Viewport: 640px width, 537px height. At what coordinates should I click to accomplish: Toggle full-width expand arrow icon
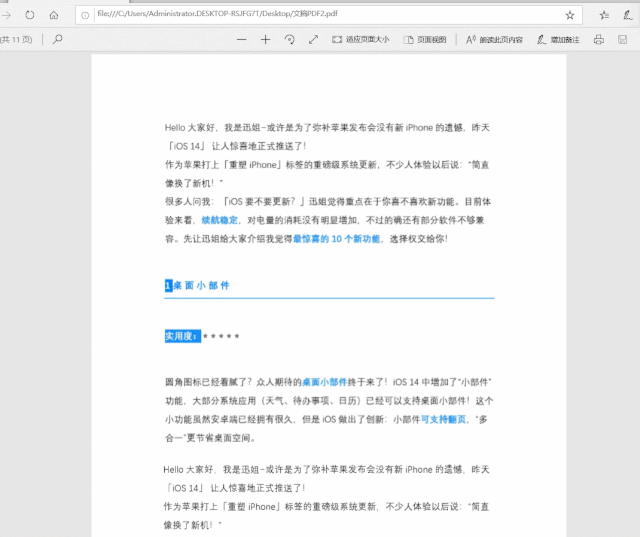tap(313, 40)
